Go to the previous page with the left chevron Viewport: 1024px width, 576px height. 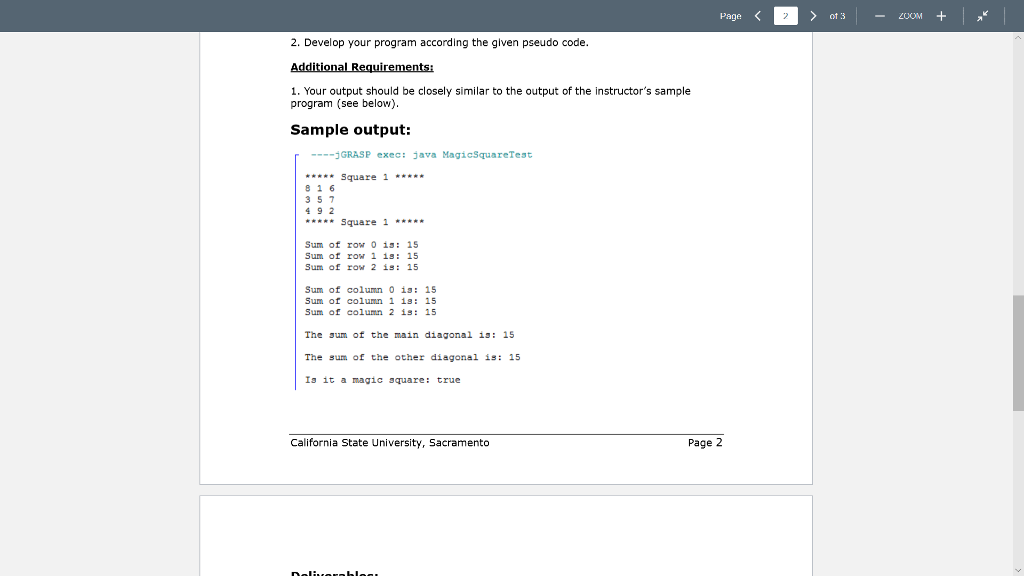[757, 16]
